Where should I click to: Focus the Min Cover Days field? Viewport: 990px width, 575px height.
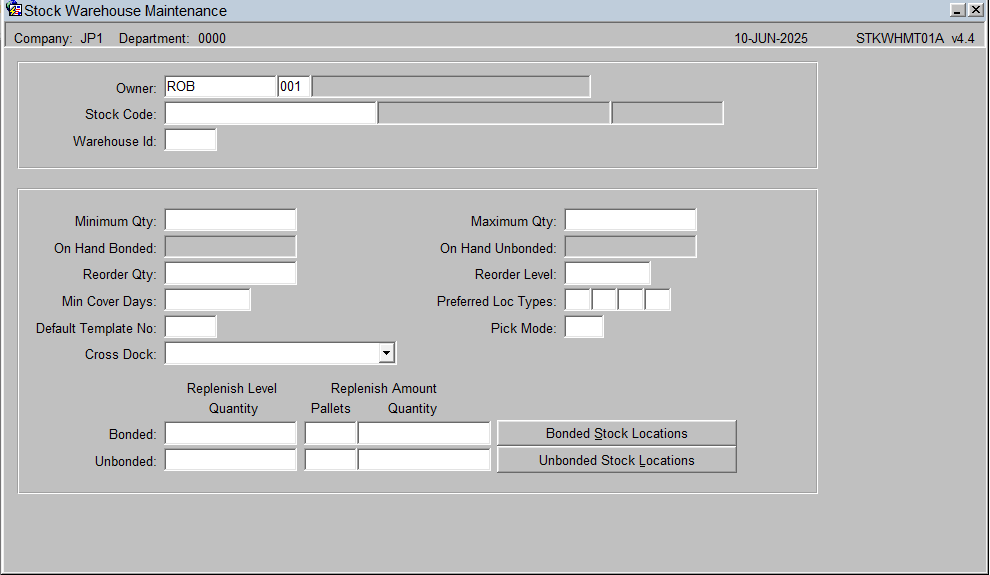(x=207, y=300)
